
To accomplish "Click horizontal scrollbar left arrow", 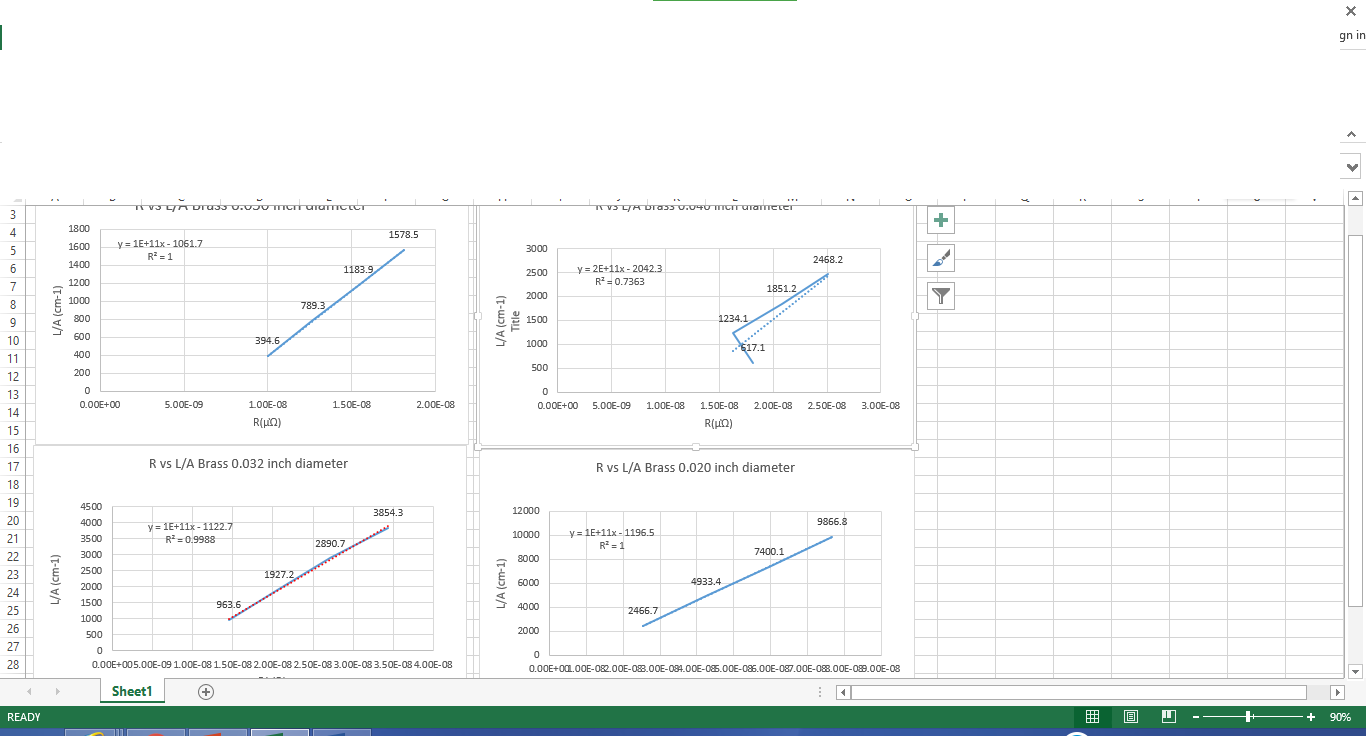I will 843,692.
